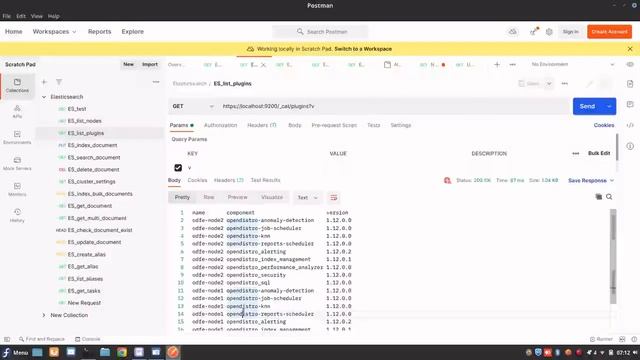
Task: Click the Cookies link near Send
Action: (604, 125)
